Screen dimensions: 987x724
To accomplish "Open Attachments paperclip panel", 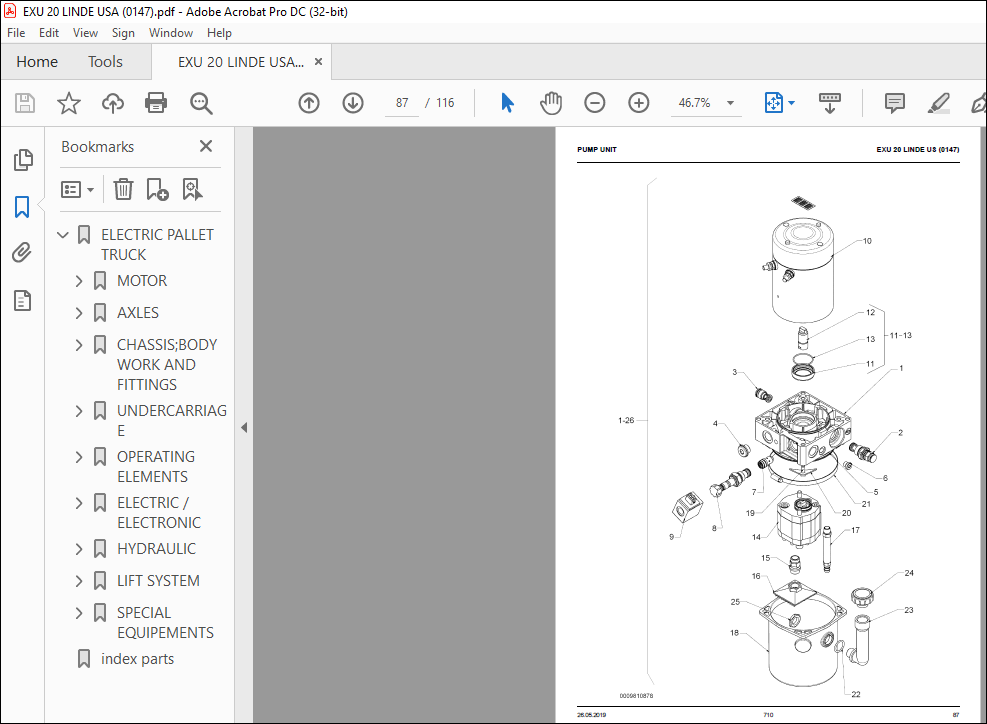I will click(x=22, y=252).
